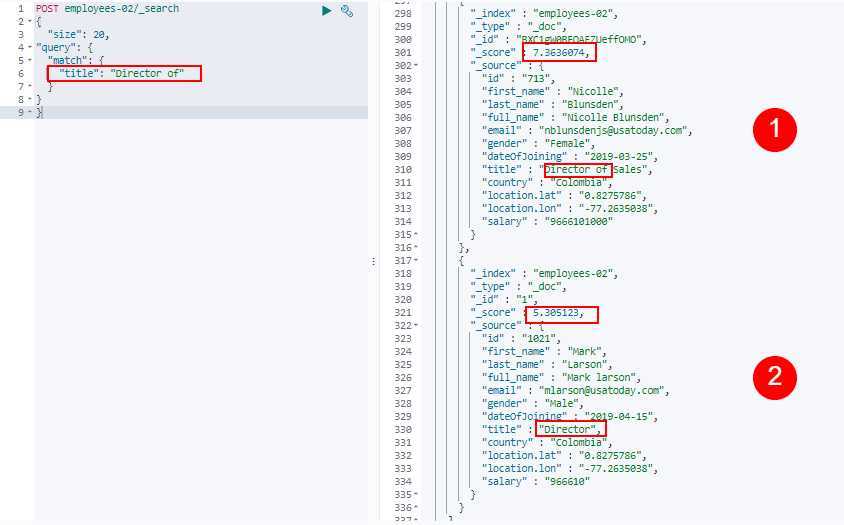Run the request with the green play icon
The image size is (844, 525).
coord(326,10)
